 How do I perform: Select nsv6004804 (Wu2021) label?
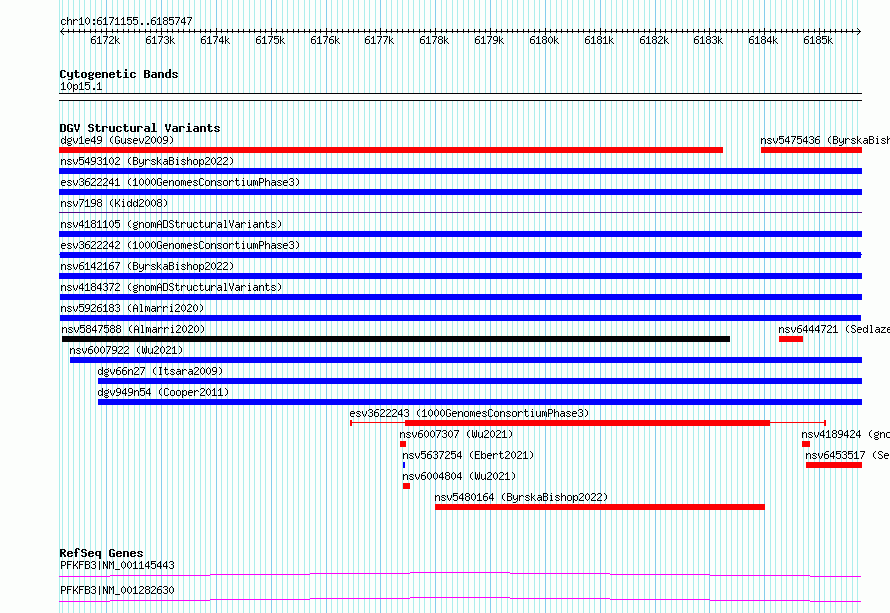click(459, 476)
